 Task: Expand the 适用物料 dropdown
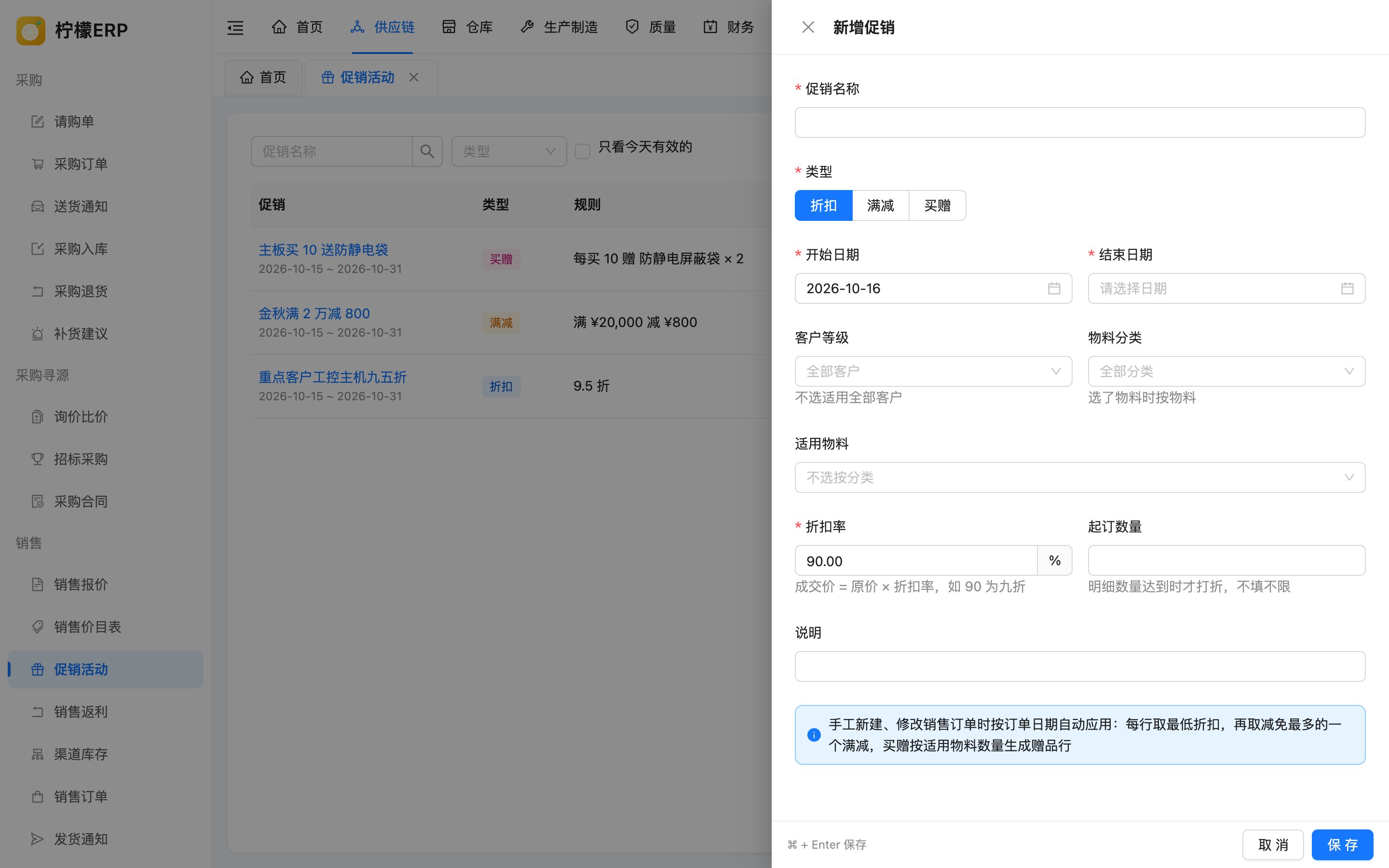coord(1080,477)
